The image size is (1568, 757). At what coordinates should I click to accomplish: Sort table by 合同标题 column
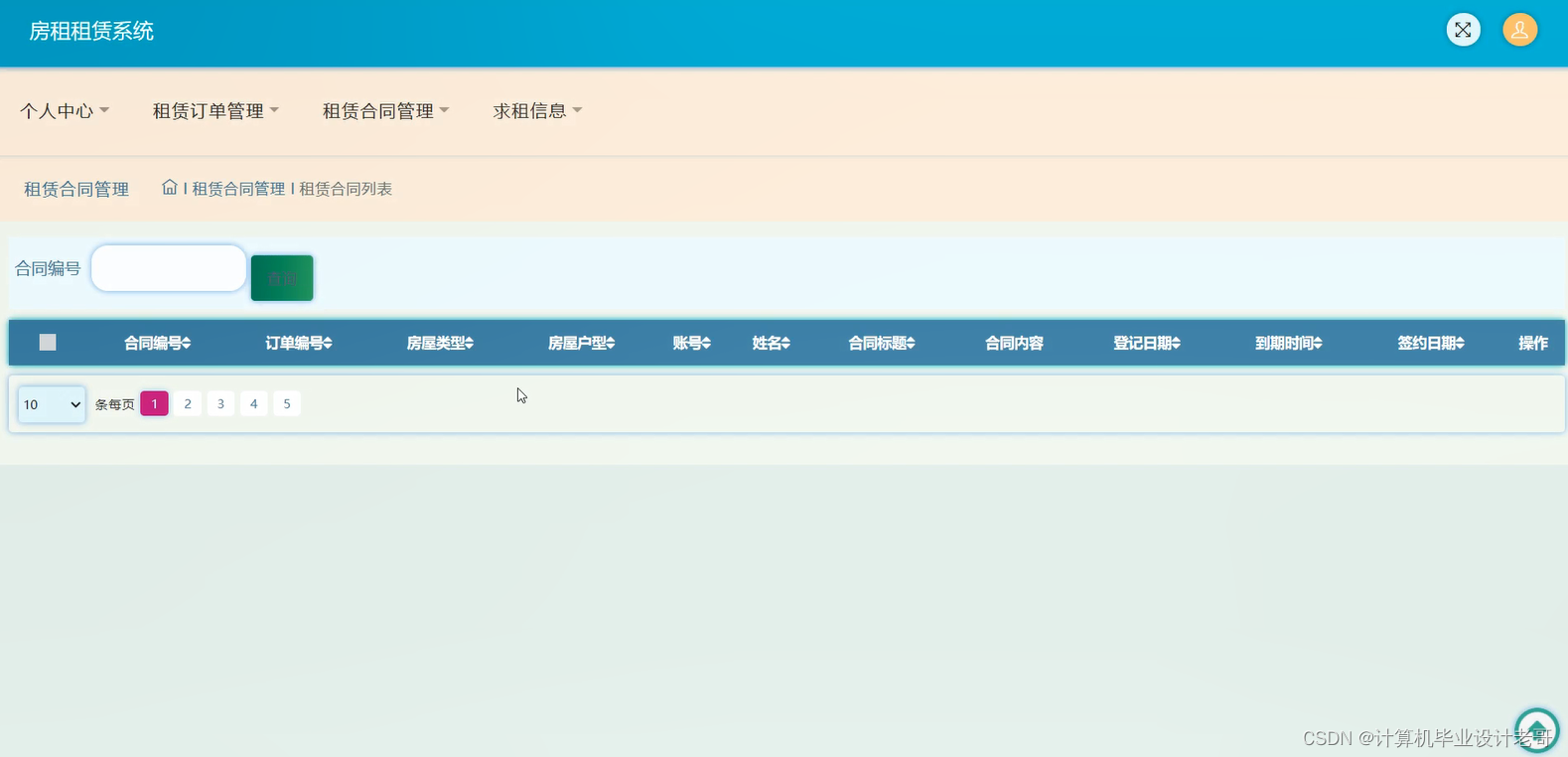881,343
